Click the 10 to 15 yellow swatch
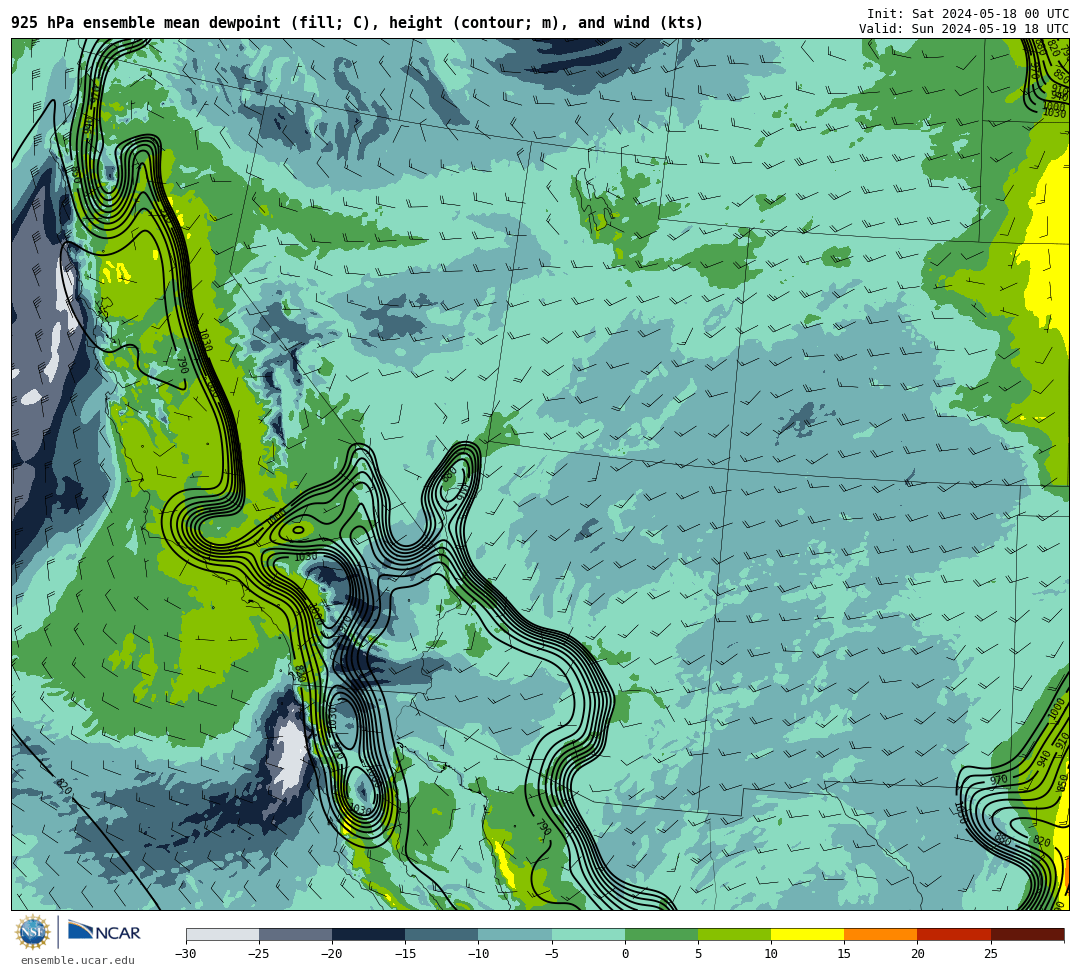 coord(807,934)
